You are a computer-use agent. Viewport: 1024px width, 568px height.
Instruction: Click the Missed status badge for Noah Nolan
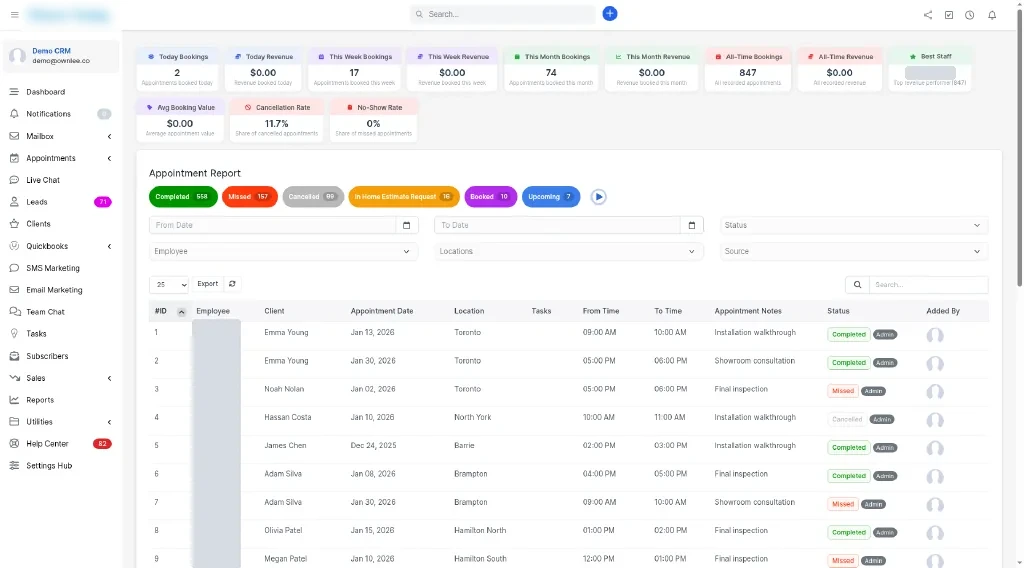[842, 391]
